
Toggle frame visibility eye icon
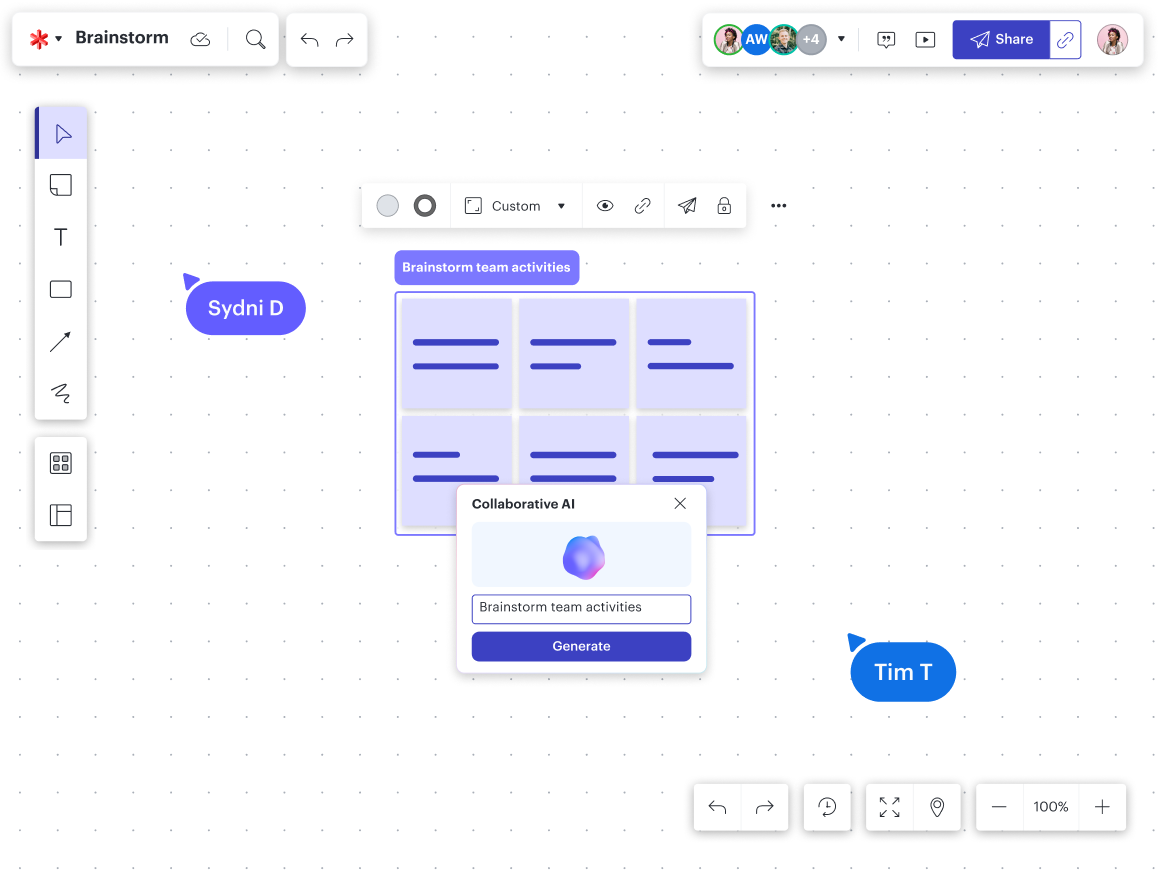click(605, 206)
